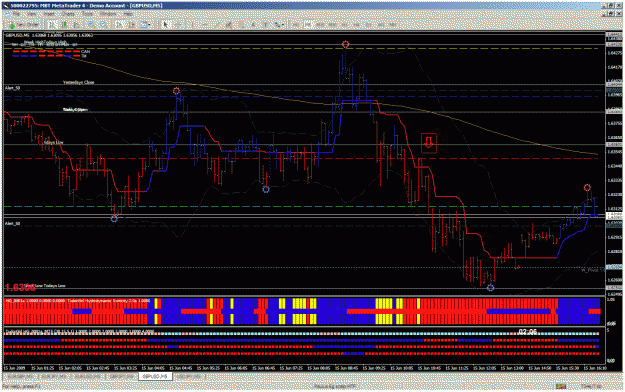This screenshot has height=392, width=625.
Task: Click the Yesterdays Close level label
Action: [79, 83]
